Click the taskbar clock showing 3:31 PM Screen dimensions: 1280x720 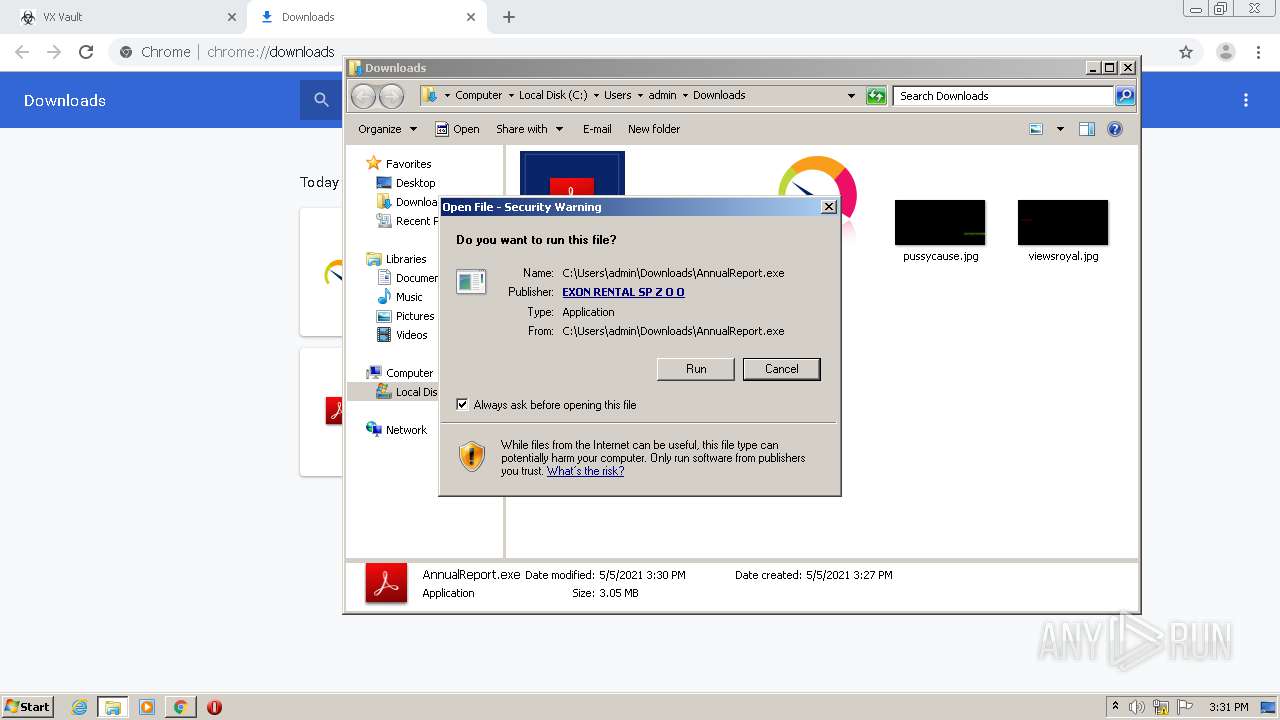1228,707
